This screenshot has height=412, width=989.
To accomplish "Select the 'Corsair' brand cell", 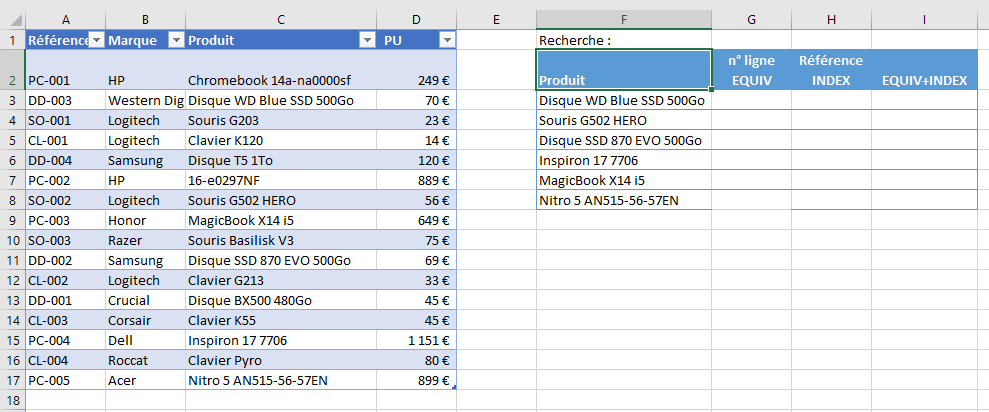I will click(x=146, y=321).
